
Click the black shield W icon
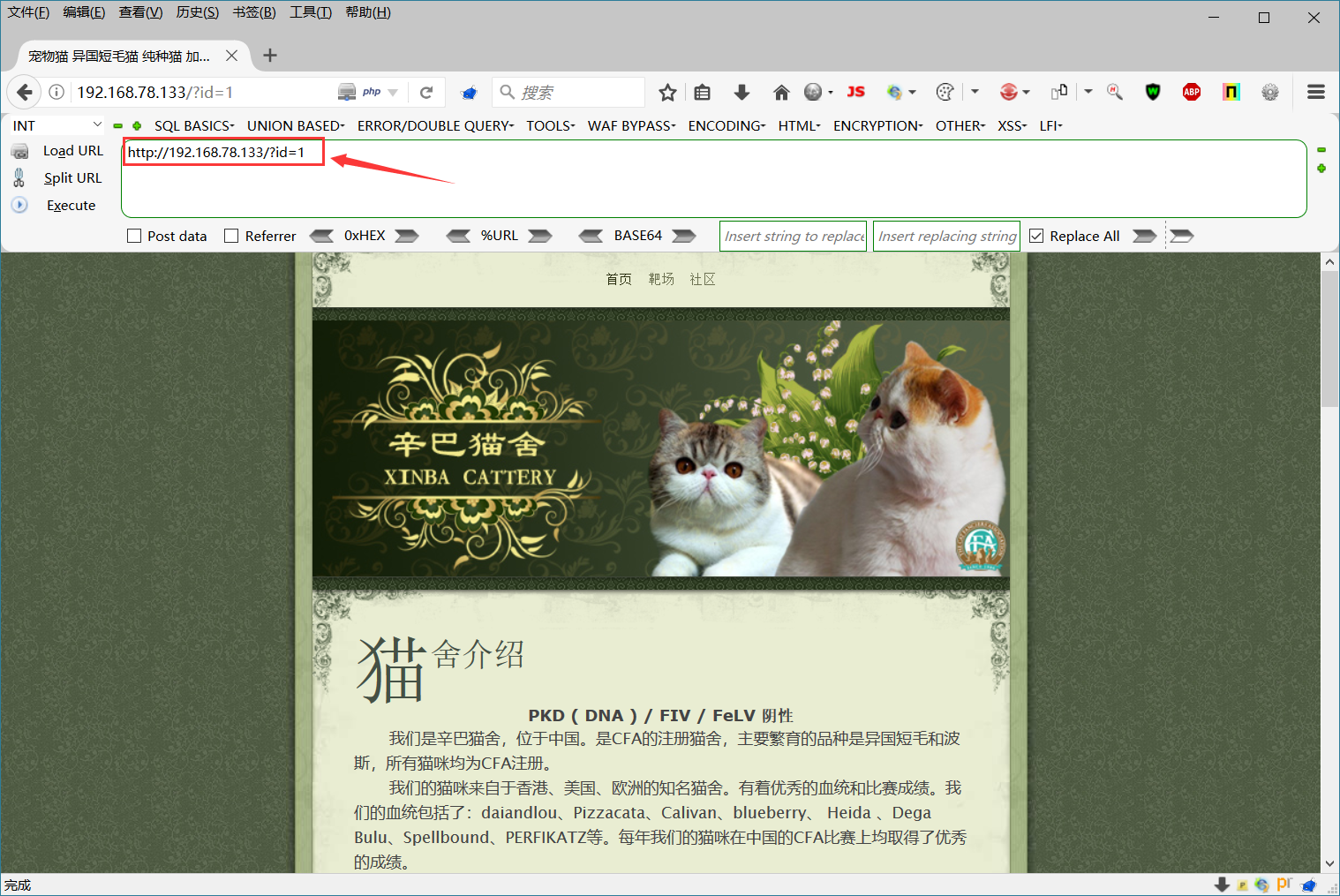point(1153,92)
